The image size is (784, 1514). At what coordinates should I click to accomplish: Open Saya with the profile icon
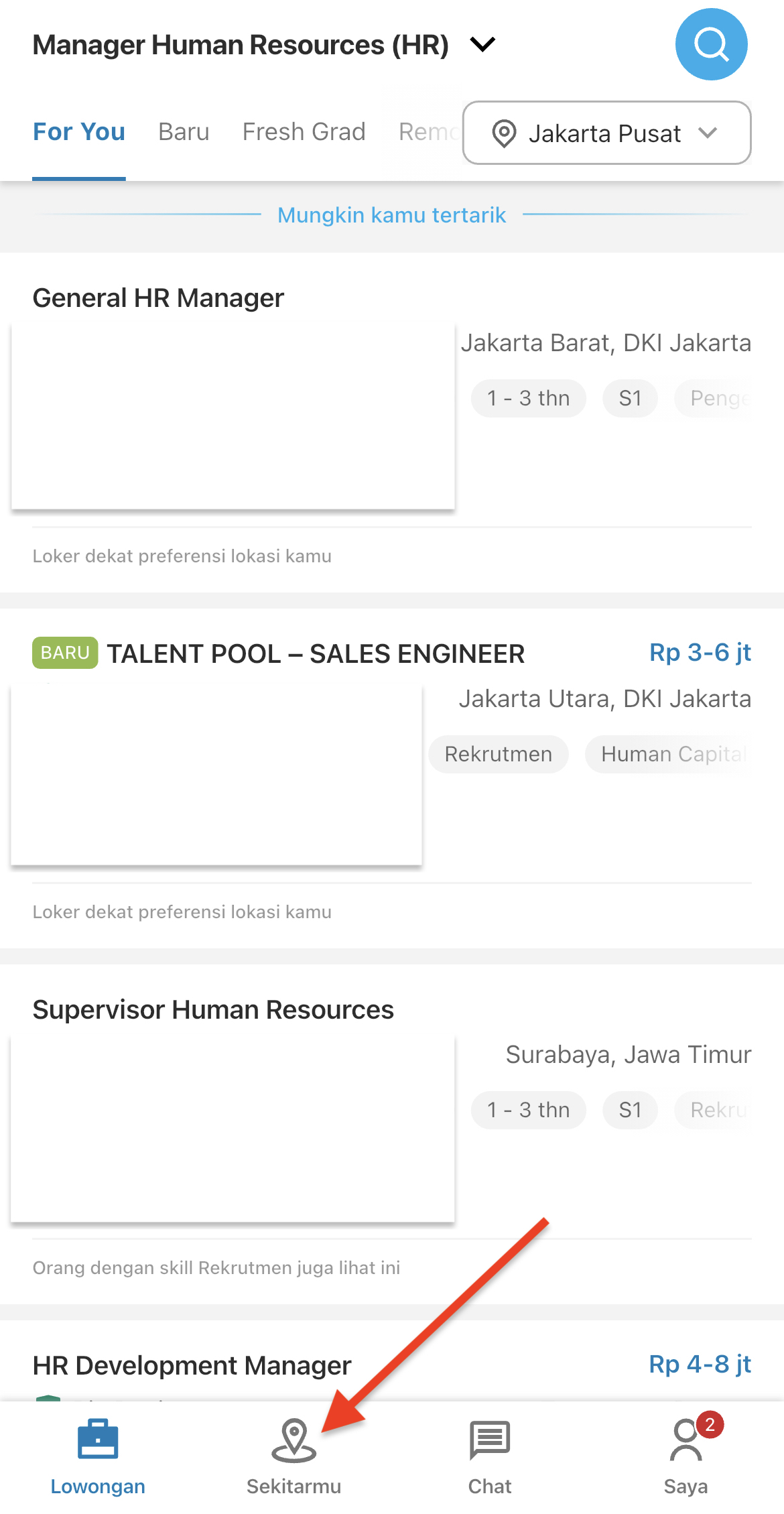(685, 1438)
